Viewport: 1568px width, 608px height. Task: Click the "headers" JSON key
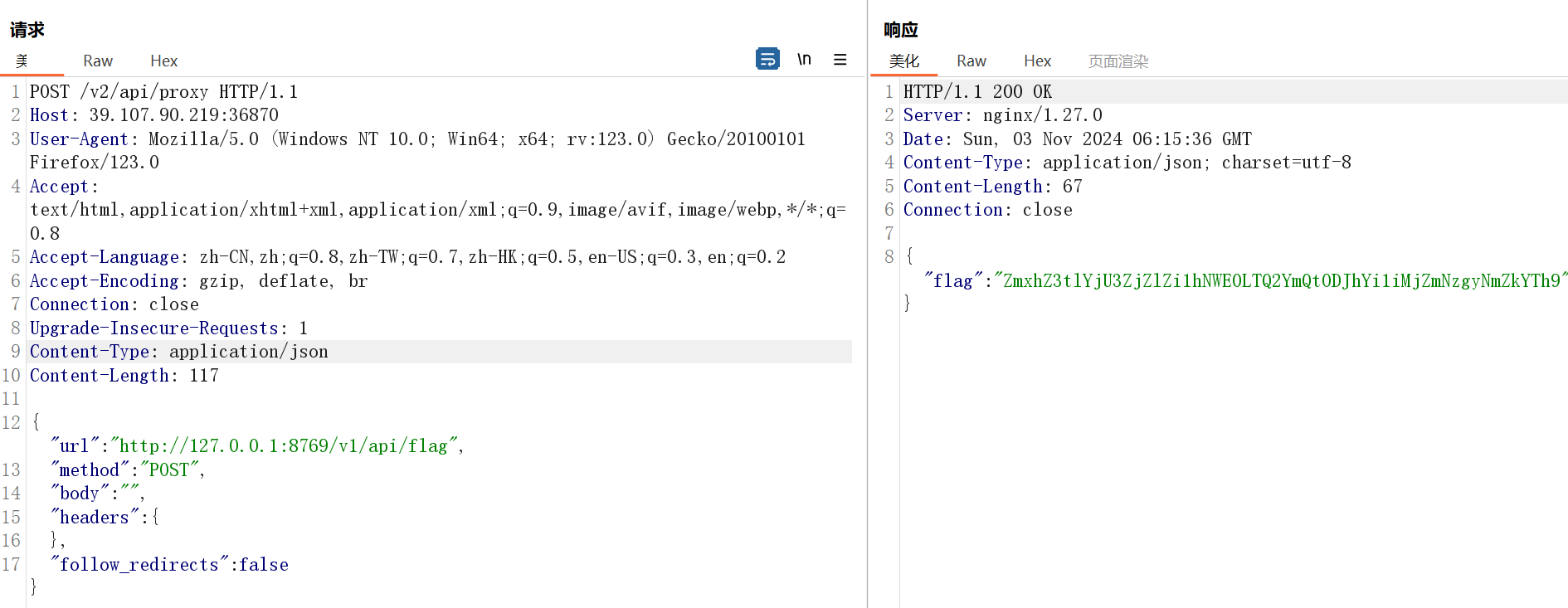pyautogui.click(x=95, y=518)
